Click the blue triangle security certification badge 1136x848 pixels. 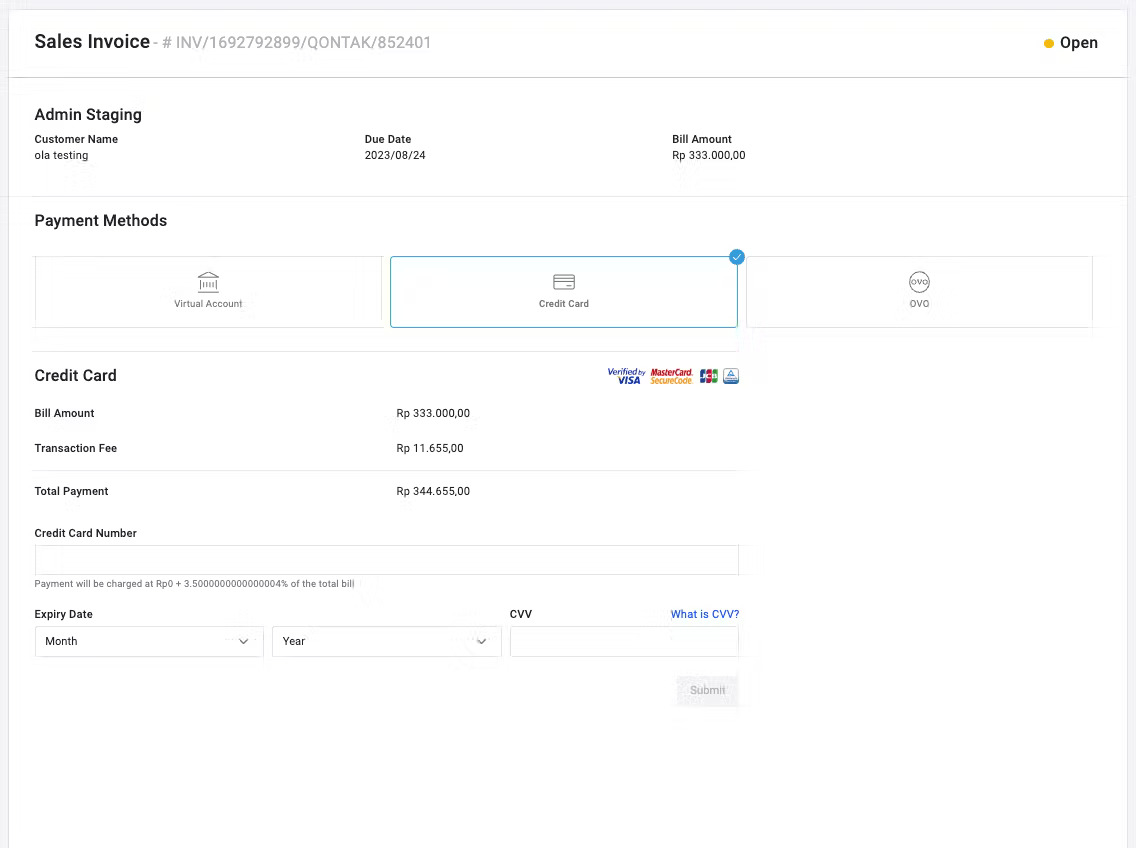tap(731, 376)
